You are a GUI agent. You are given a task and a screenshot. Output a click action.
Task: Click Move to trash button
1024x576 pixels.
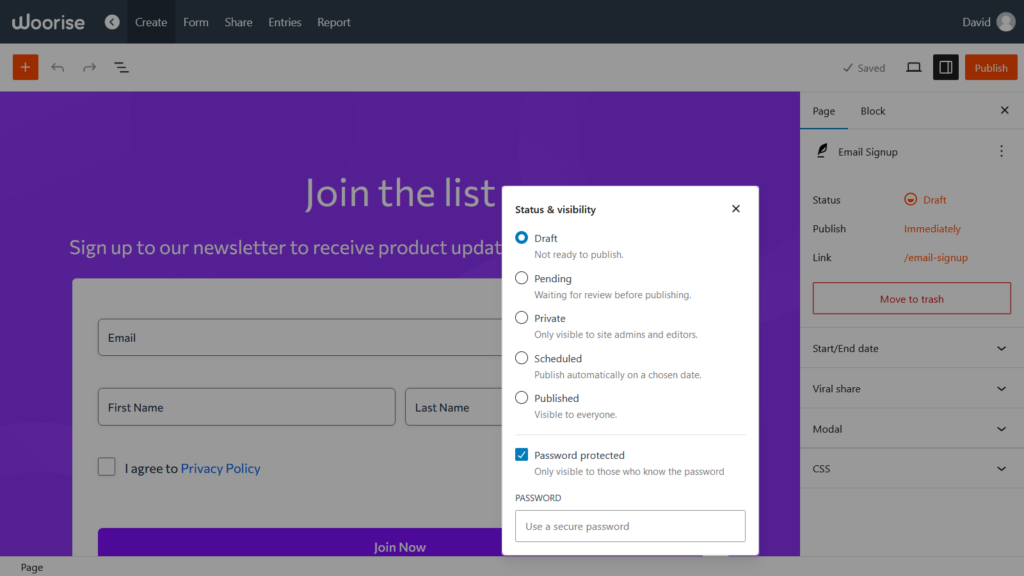(x=912, y=298)
